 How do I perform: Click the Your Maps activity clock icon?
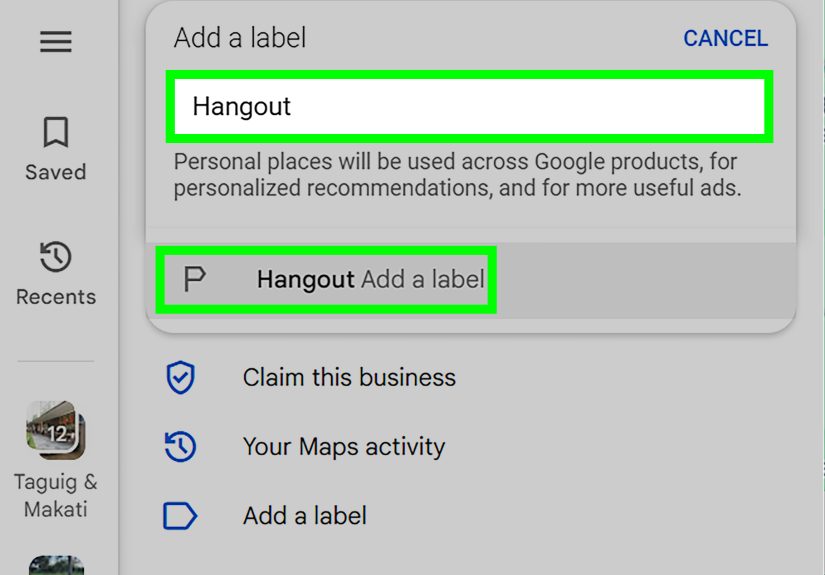(180, 447)
